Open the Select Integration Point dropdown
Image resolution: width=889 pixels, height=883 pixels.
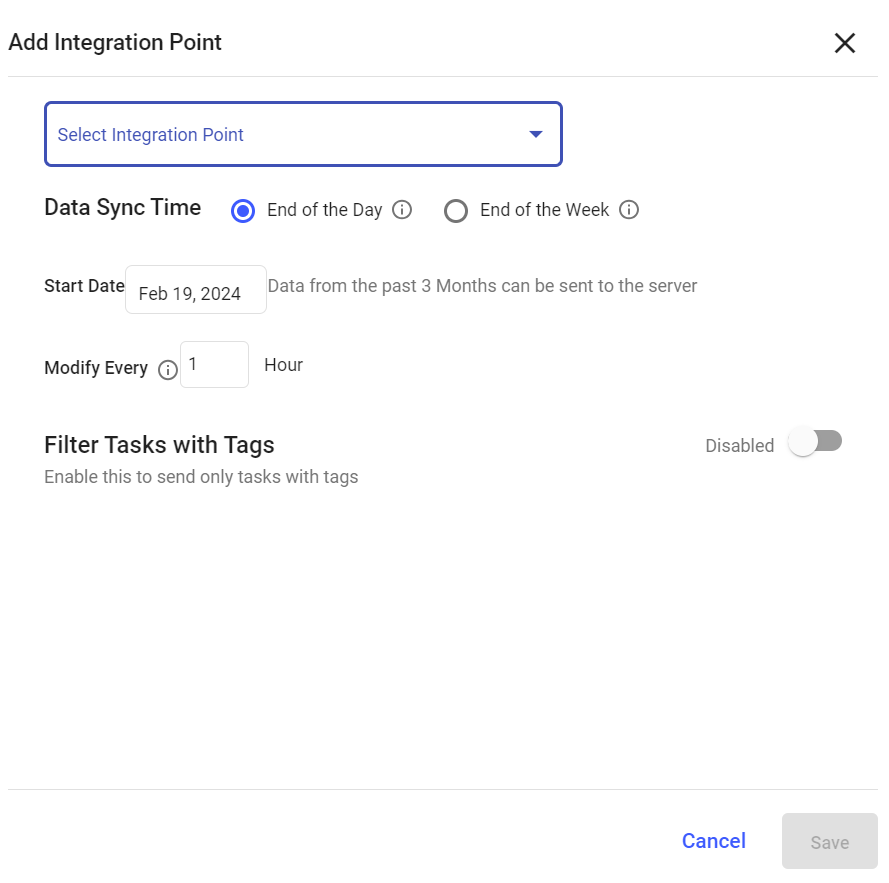pyautogui.click(x=303, y=134)
